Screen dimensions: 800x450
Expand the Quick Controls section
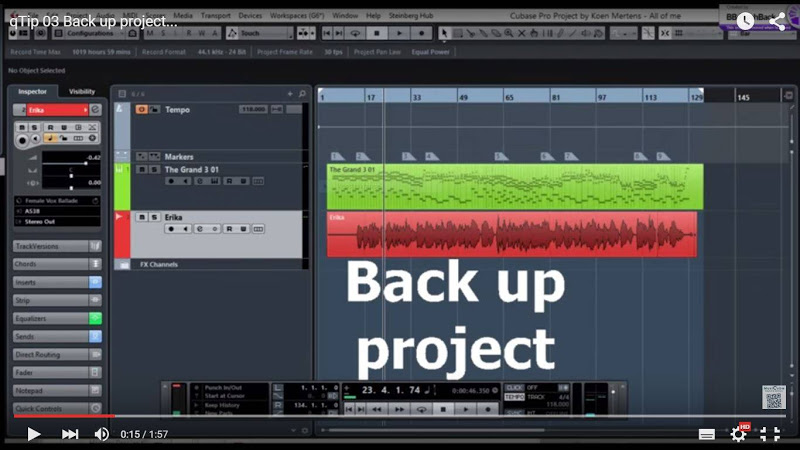point(57,409)
